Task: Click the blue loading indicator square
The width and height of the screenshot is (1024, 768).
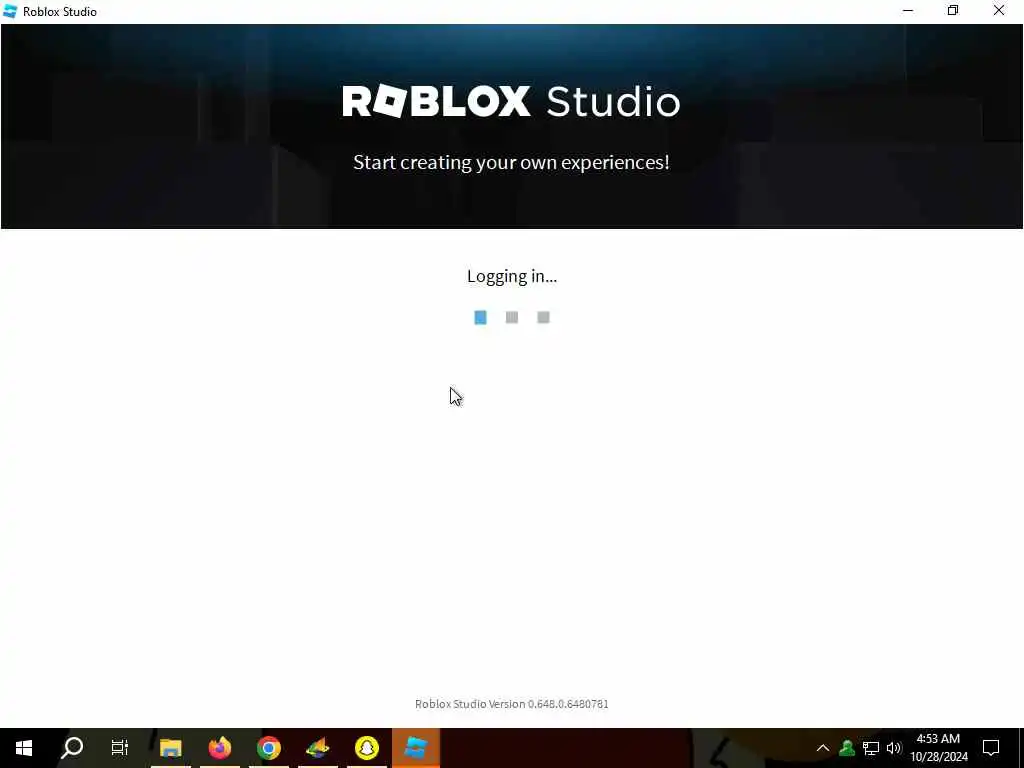Action: tap(481, 317)
